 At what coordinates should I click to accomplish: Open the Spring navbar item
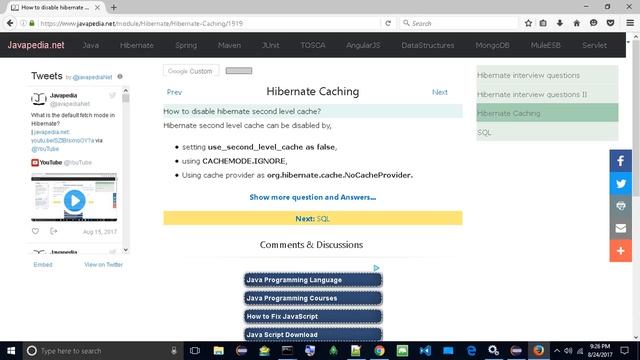186,45
